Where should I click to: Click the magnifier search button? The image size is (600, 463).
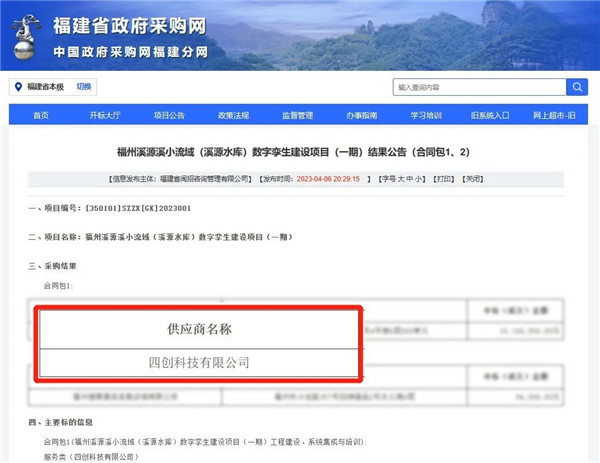tap(577, 87)
